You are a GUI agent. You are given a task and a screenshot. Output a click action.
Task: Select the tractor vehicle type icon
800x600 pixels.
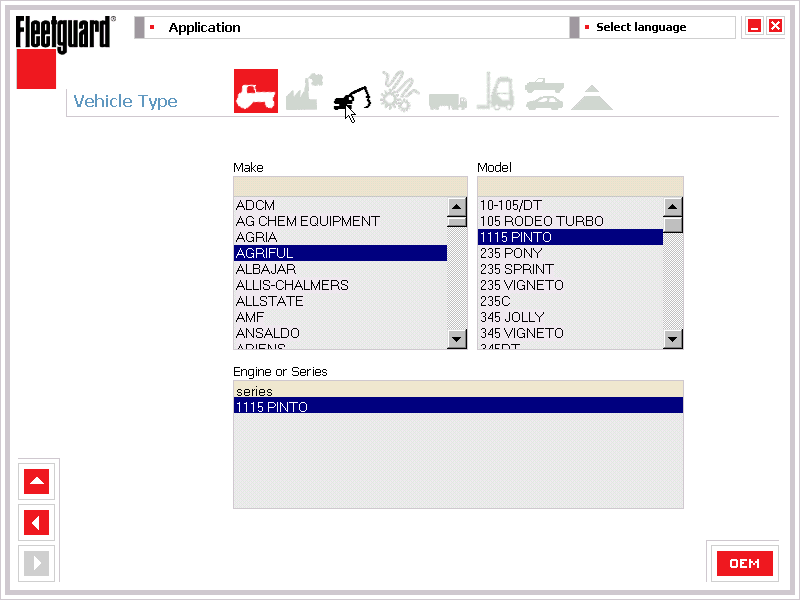(x=255, y=91)
